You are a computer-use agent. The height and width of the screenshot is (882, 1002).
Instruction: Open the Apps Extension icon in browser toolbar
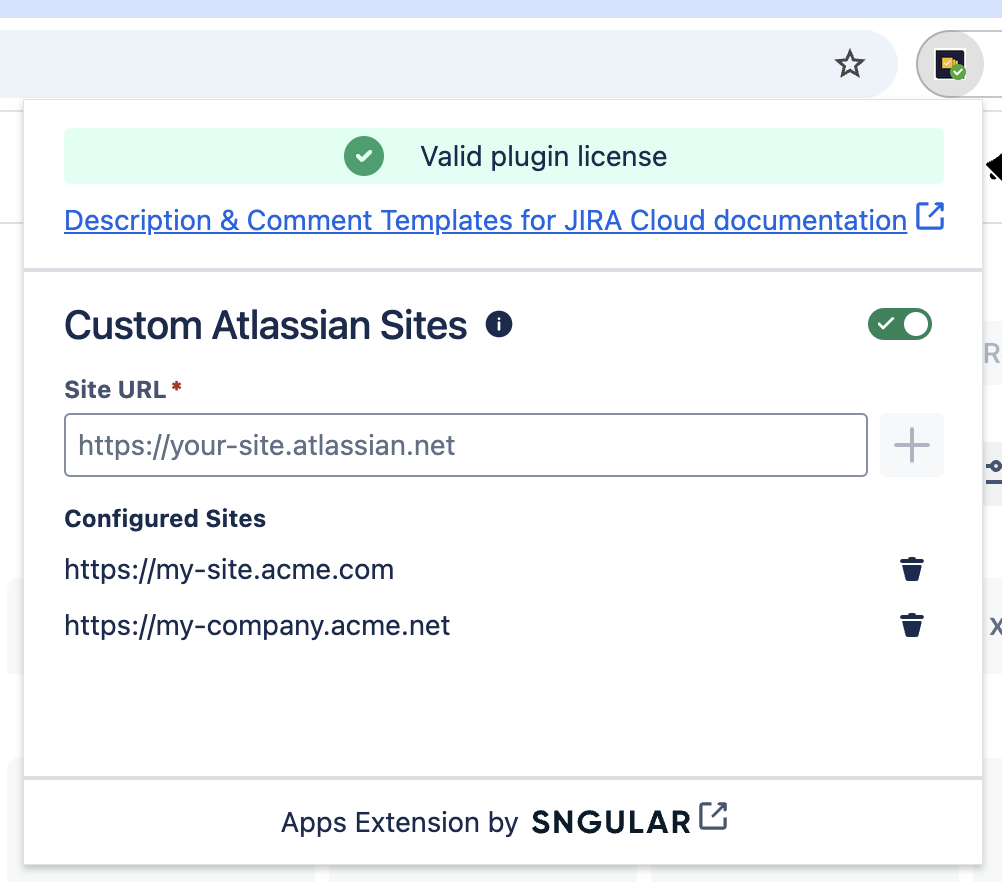(x=949, y=66)
